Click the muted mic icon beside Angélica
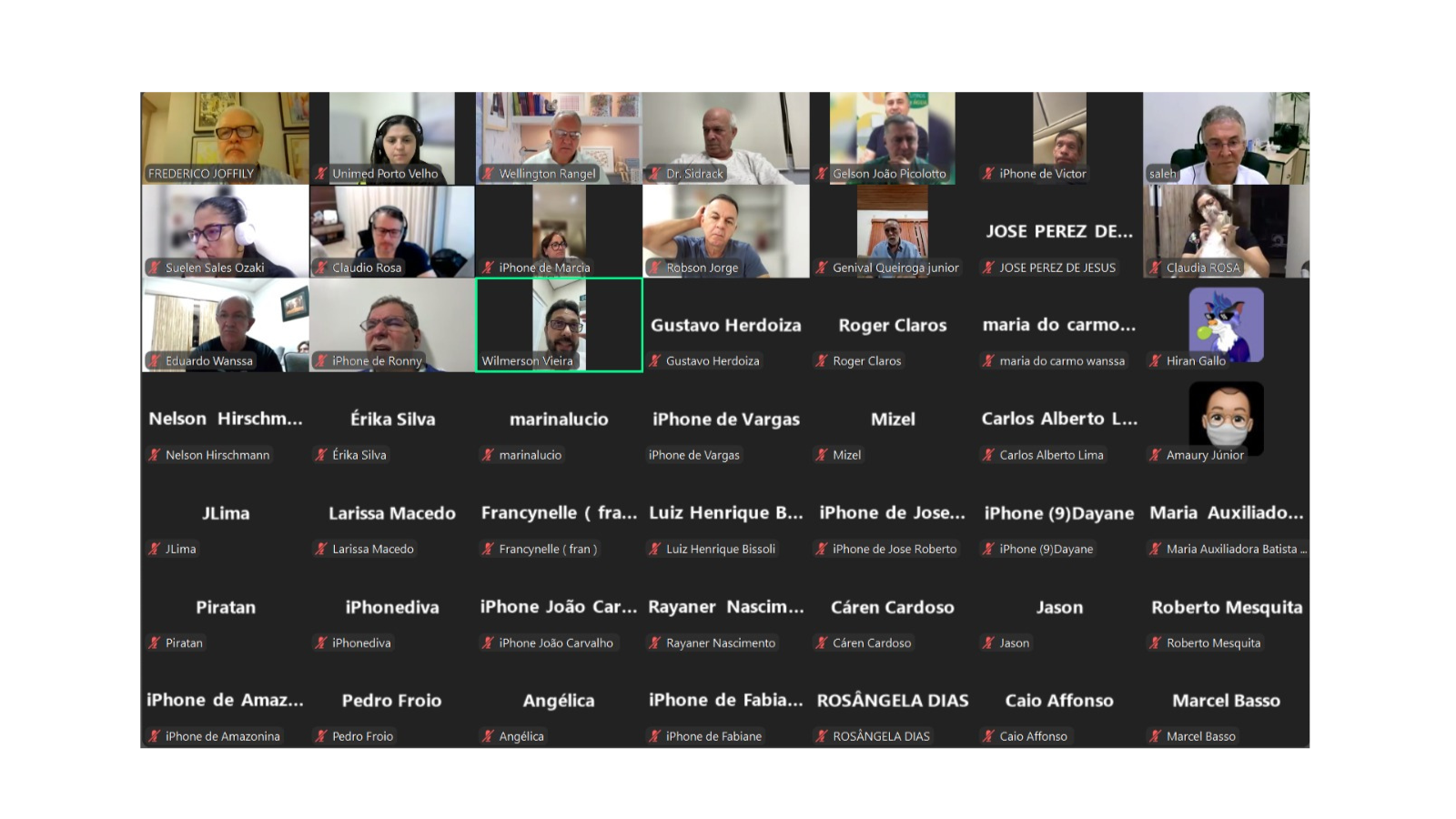The width and height of the screenshot is (1456, 819). pyautogui.click(x=489, y=736)
